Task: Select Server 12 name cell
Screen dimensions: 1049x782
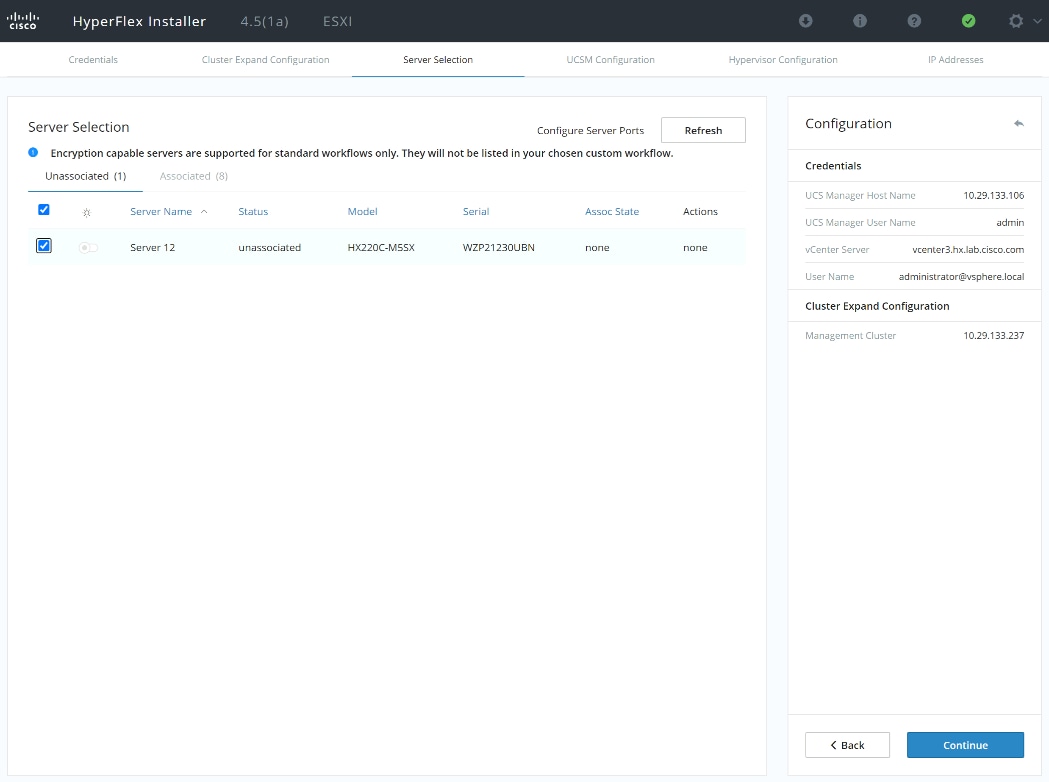Action: (x=153, y=248)
